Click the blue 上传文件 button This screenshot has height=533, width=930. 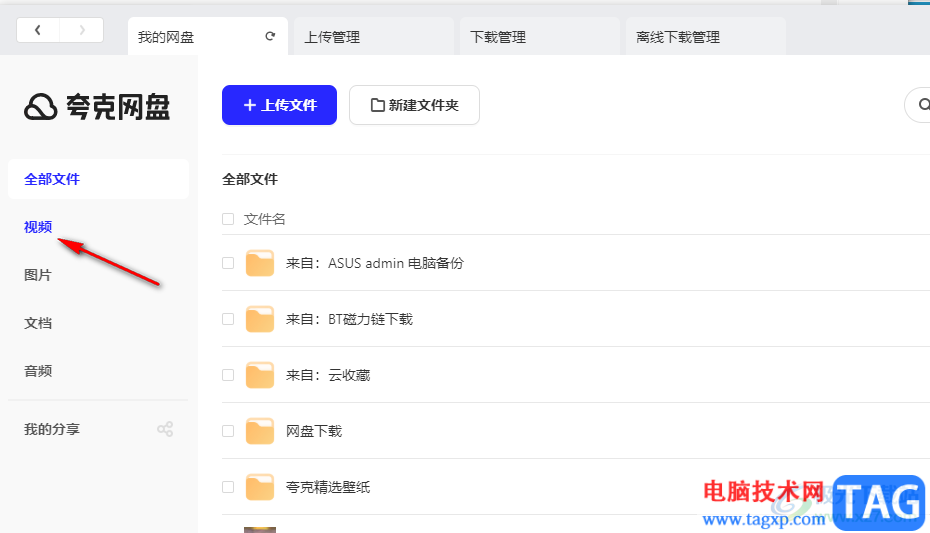[279, 105]
